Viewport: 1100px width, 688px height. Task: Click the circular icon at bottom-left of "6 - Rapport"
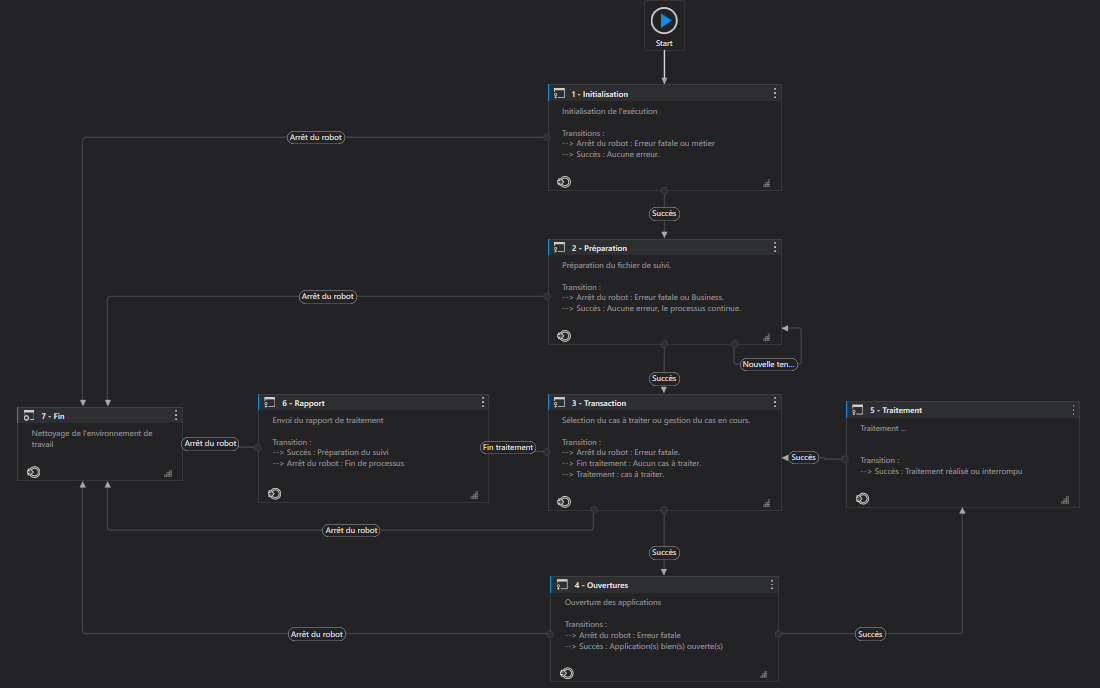[274, 493]
